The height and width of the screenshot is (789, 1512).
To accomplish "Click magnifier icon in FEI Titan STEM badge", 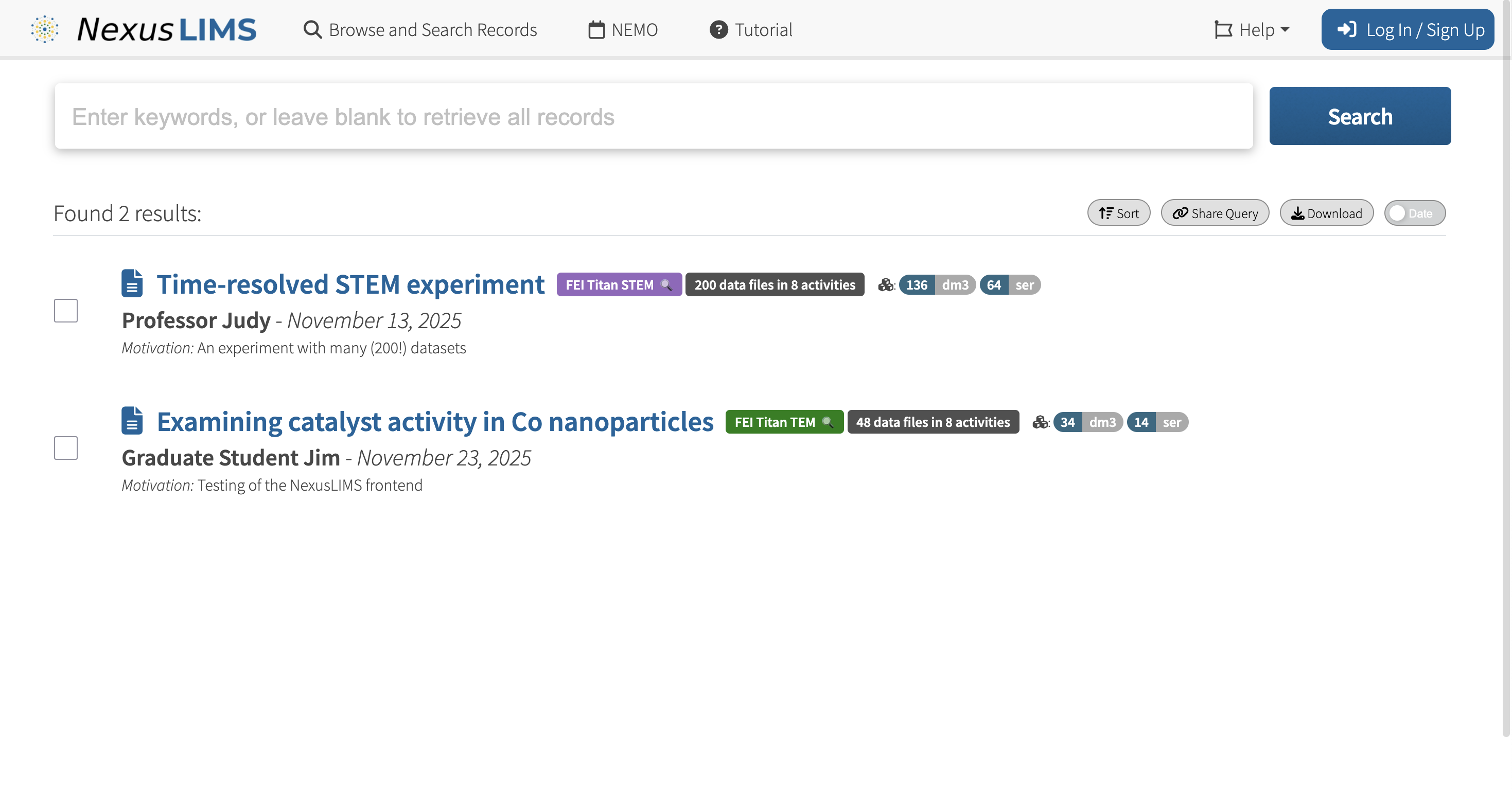I will (x=666, y=285).
